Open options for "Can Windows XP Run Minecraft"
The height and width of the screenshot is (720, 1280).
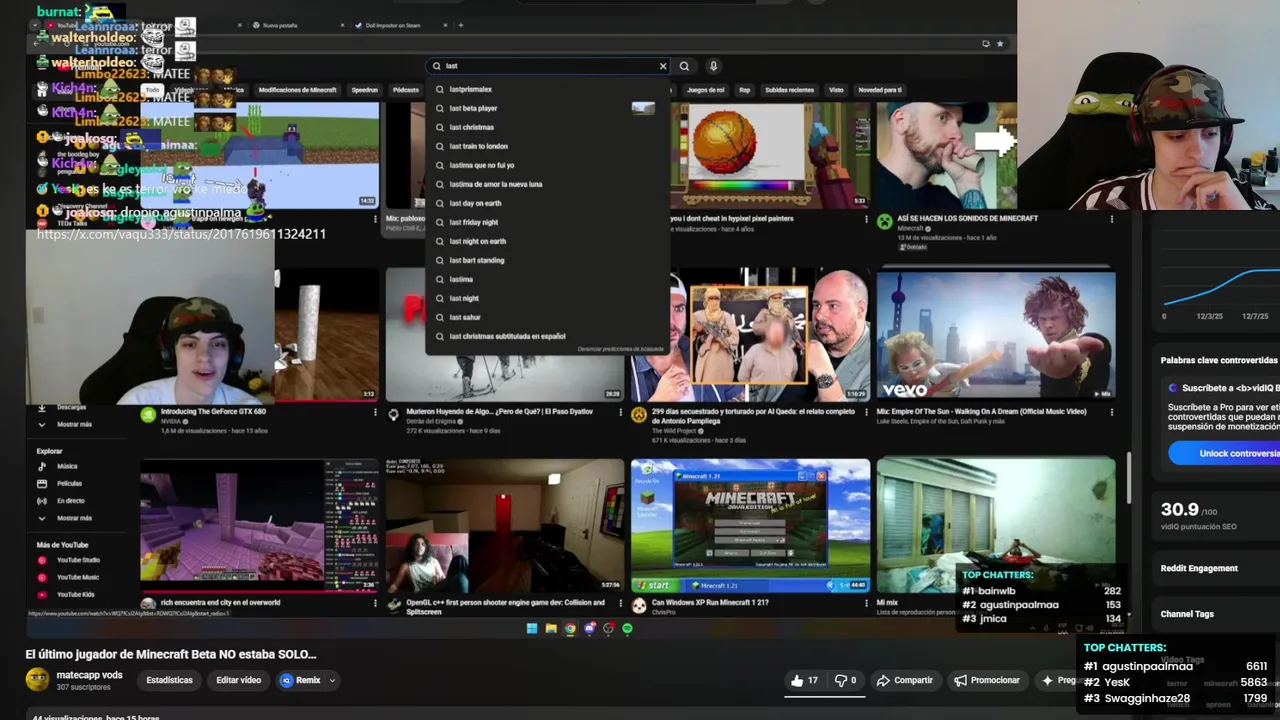[865, 603]
